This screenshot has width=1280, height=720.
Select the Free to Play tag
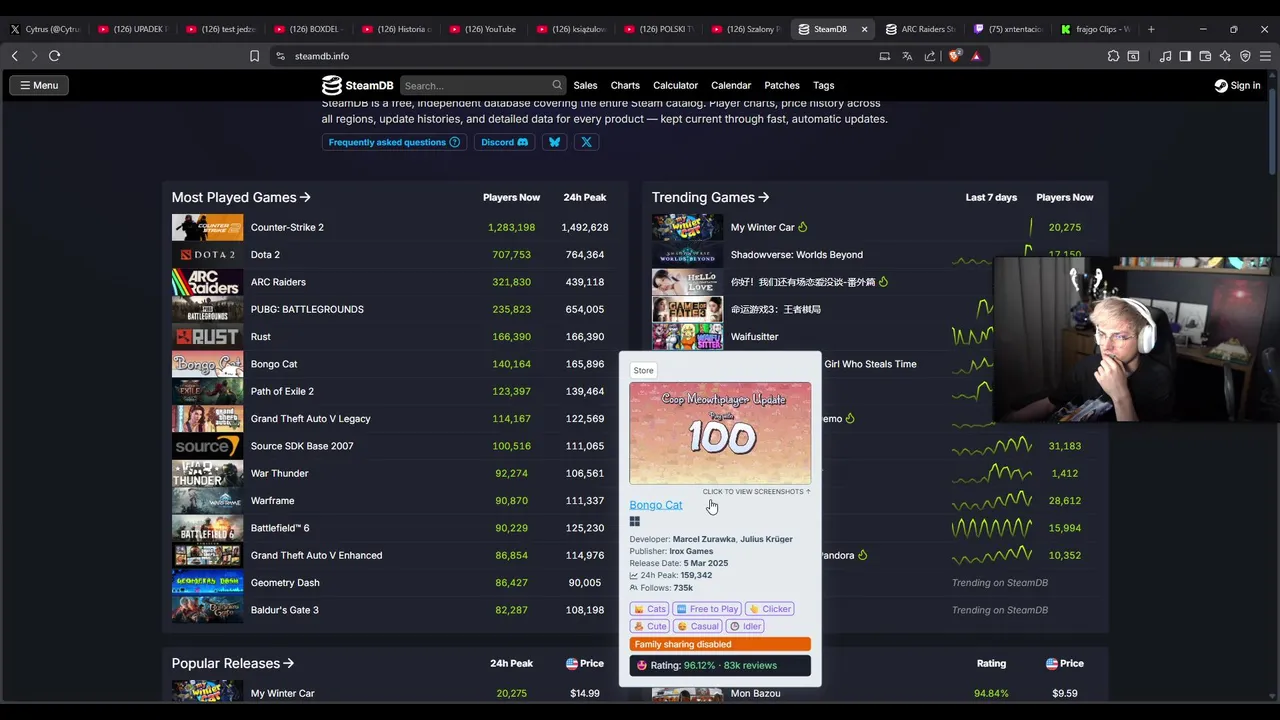[707, 609]
